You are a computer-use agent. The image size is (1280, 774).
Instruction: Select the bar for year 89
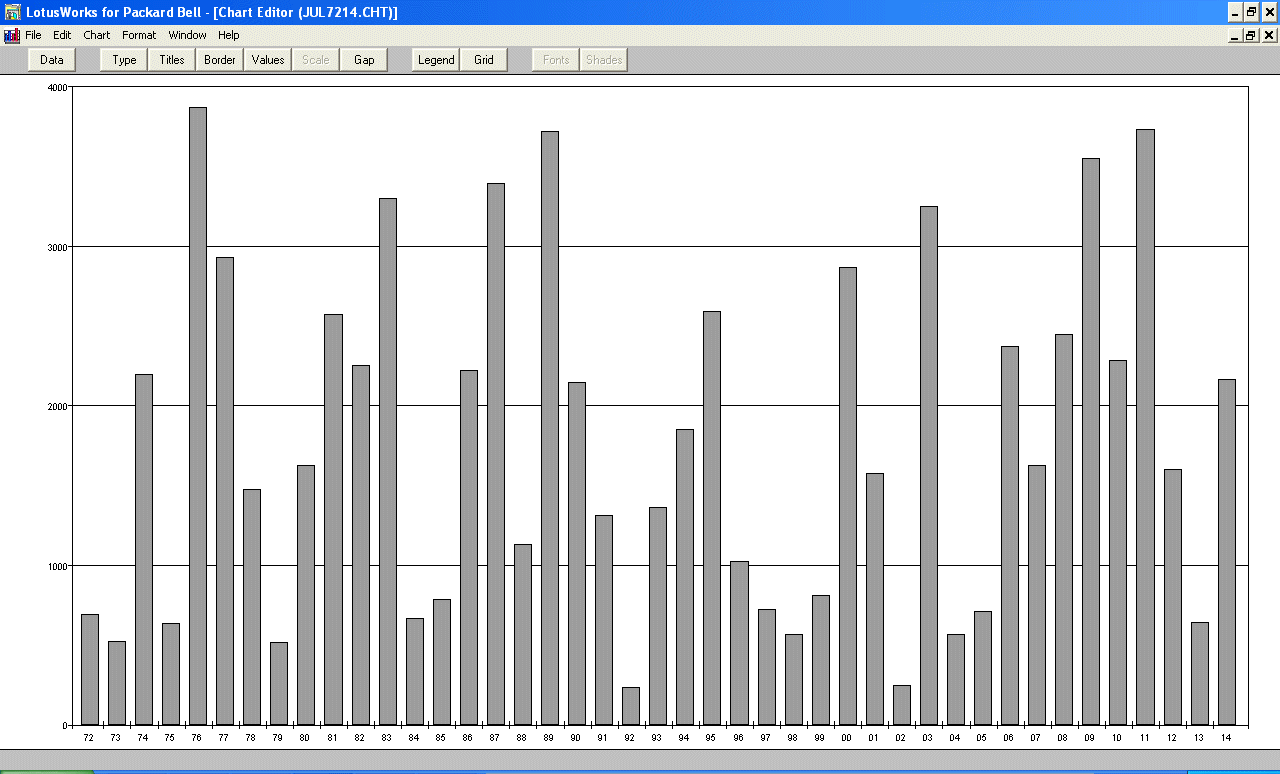pos(550,428)
